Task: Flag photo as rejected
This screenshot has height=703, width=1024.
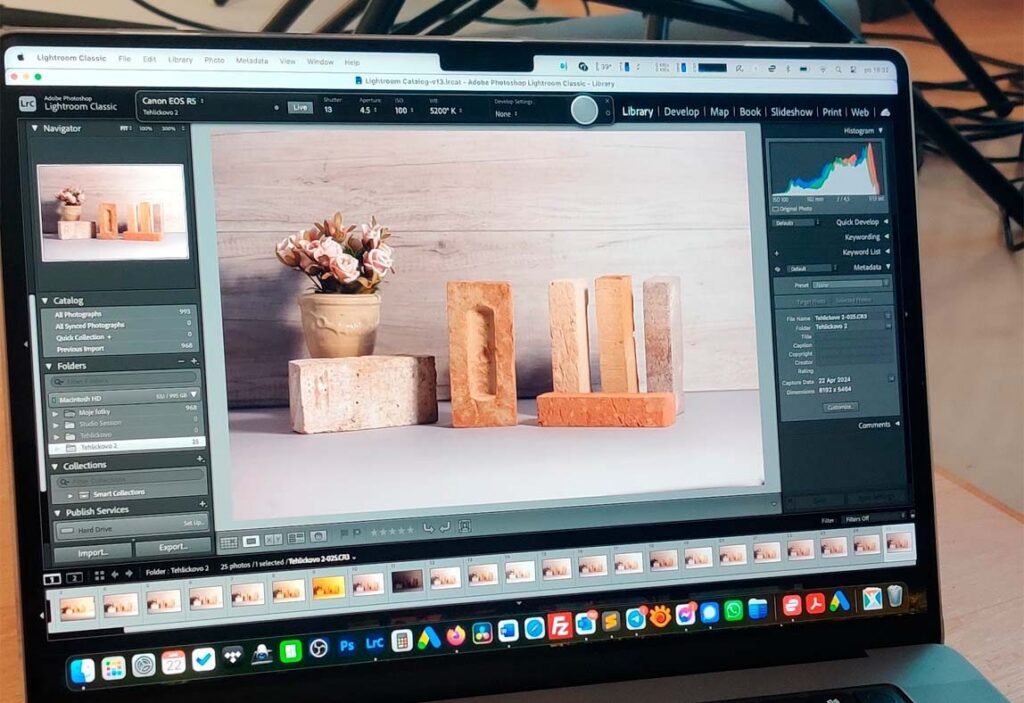Action: coord(357,533)
